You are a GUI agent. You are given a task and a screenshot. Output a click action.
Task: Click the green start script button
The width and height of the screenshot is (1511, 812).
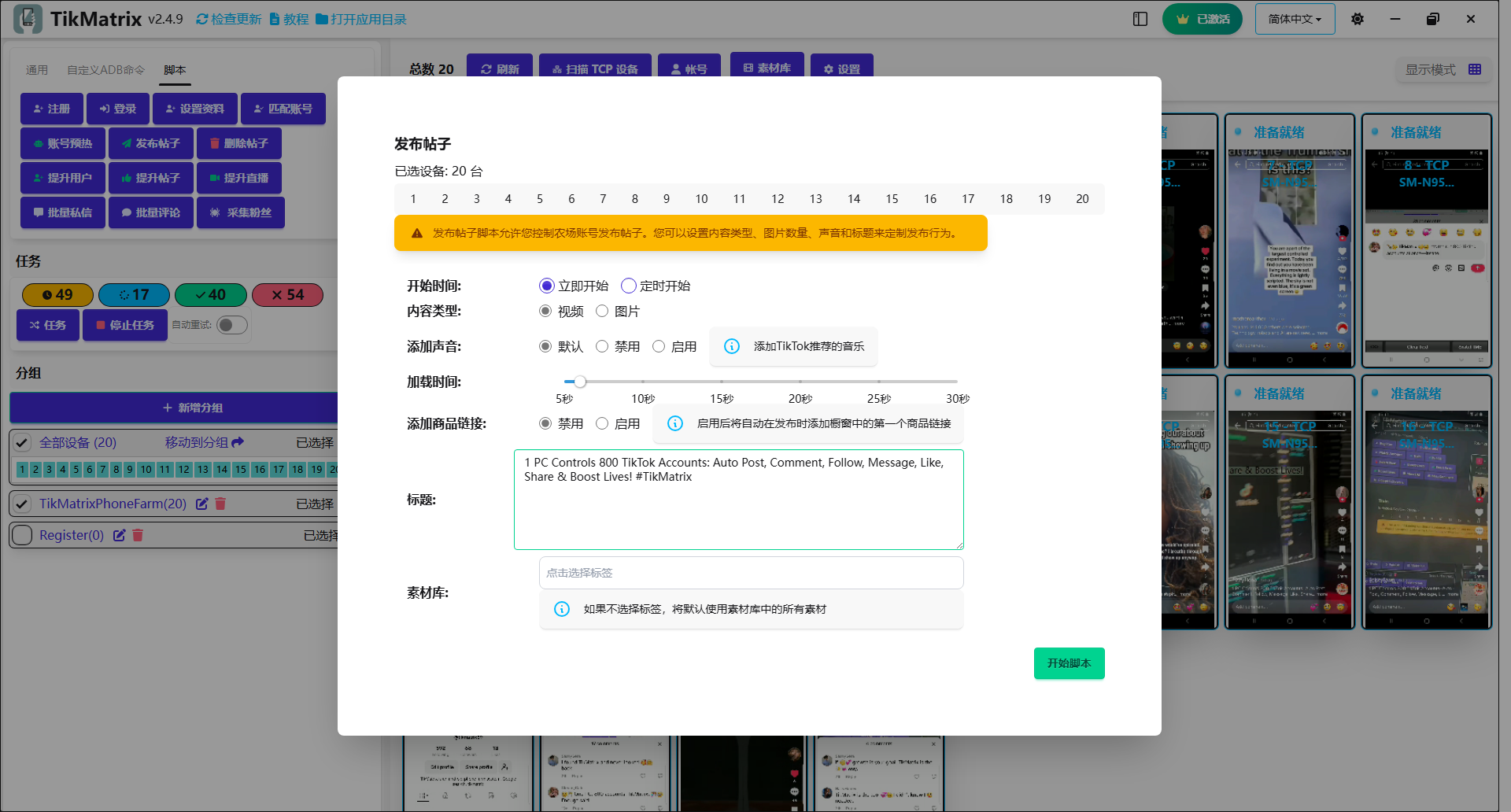click(1070, 663)
